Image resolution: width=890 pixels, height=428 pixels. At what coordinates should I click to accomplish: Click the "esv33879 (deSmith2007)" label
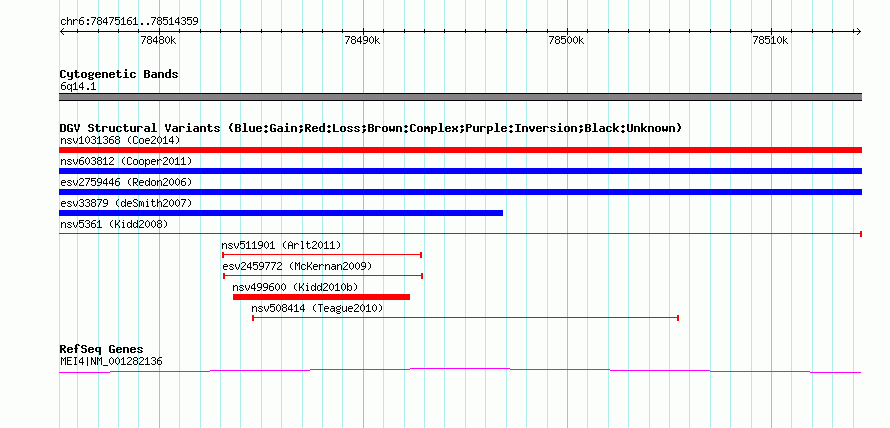[126, 203]
